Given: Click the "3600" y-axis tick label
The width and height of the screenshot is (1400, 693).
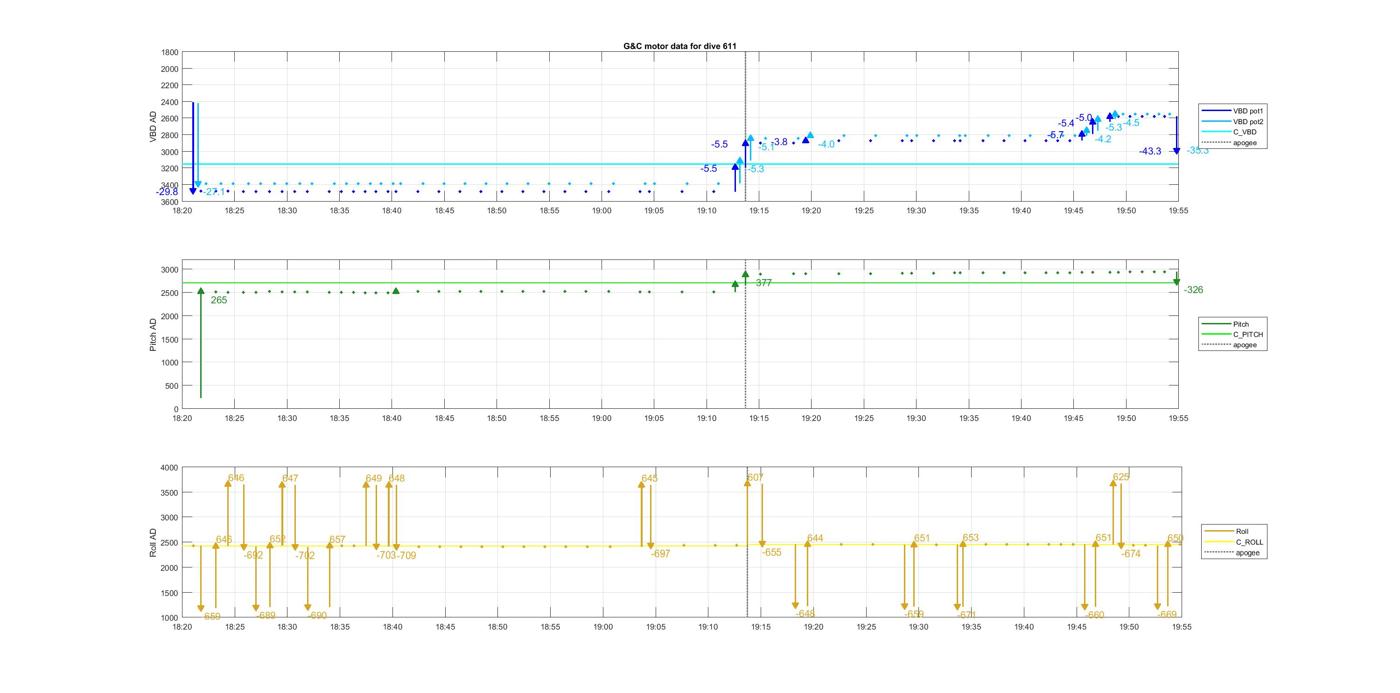Looking at the screenshot, I should 169,202.
